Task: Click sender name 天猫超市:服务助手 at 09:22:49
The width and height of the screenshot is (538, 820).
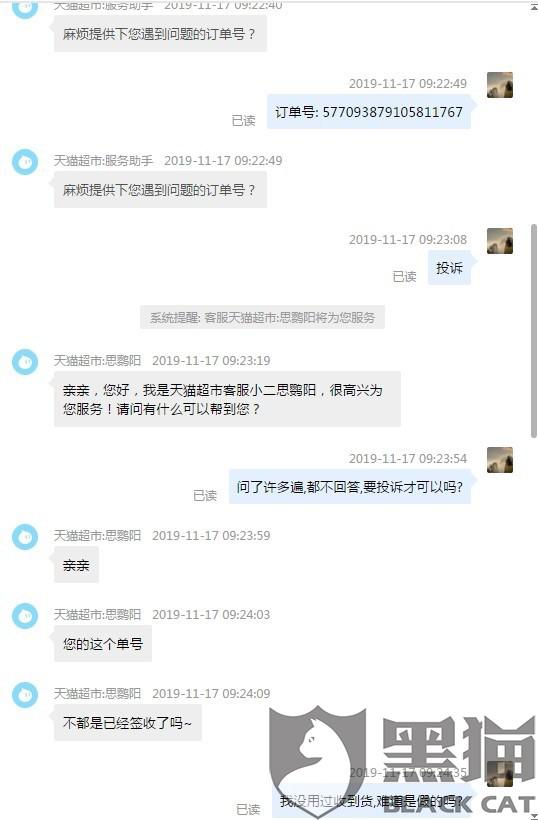Action: pyautogui.click(x=104, y=161)
